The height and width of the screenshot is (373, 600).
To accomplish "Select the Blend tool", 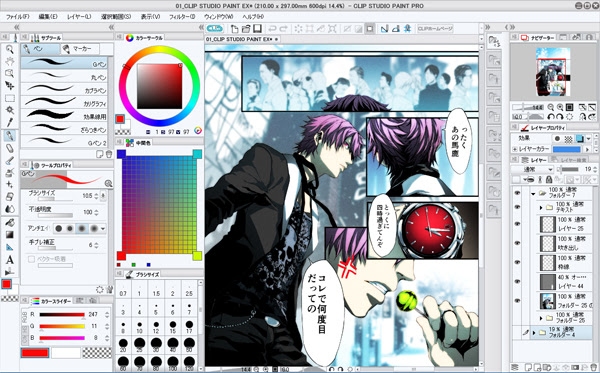I will [x=10, y=209].
